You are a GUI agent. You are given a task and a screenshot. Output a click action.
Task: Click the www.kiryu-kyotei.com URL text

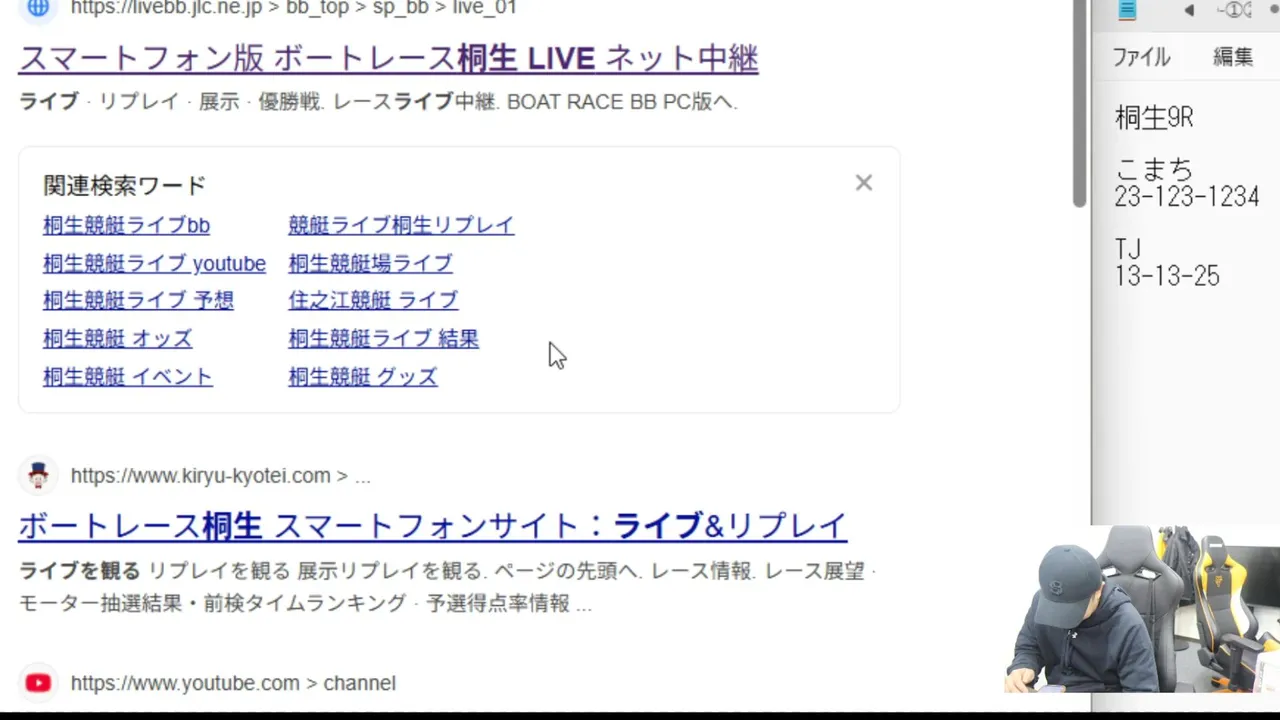point(220,476)
